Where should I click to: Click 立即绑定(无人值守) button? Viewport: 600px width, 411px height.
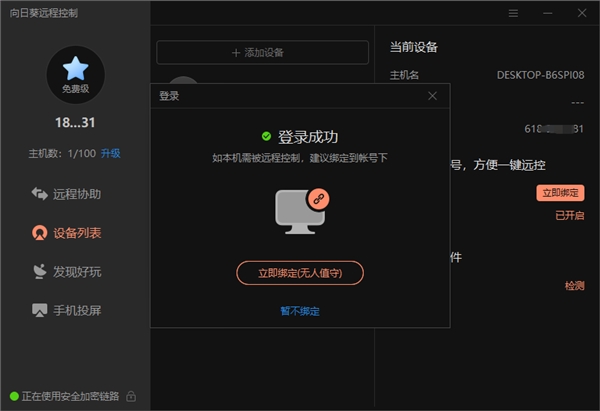click(300, 273)
